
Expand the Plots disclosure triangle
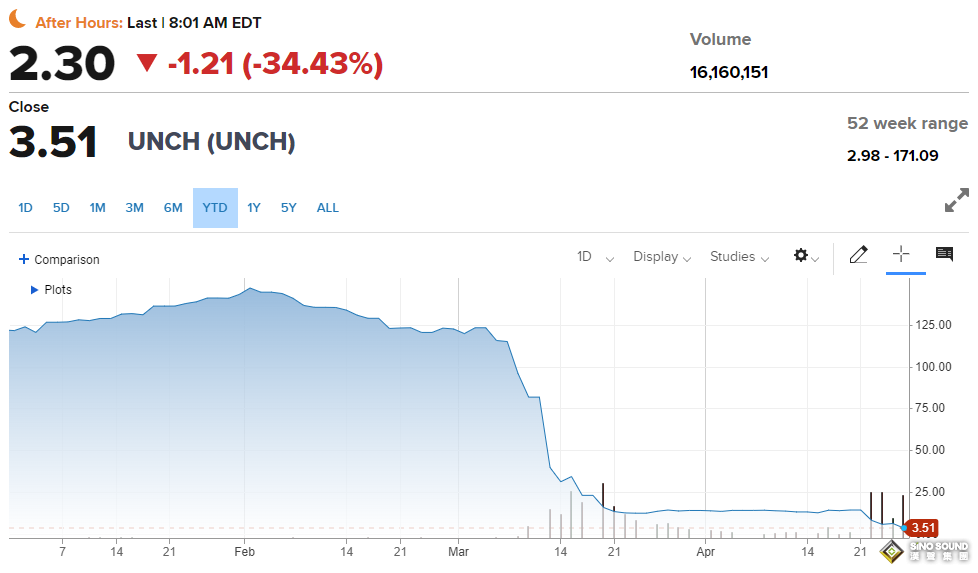coord(35,290)
